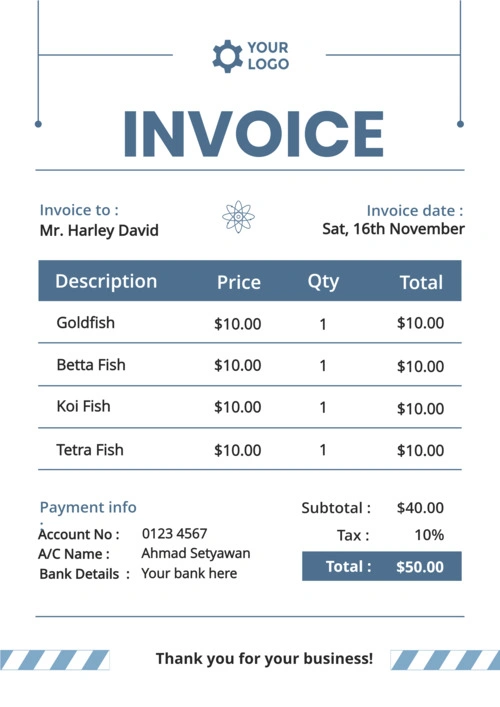Screen dimensions: 500x707
Task: Click the Tetra Fish quantity value
Action: [x=323, y=450]
